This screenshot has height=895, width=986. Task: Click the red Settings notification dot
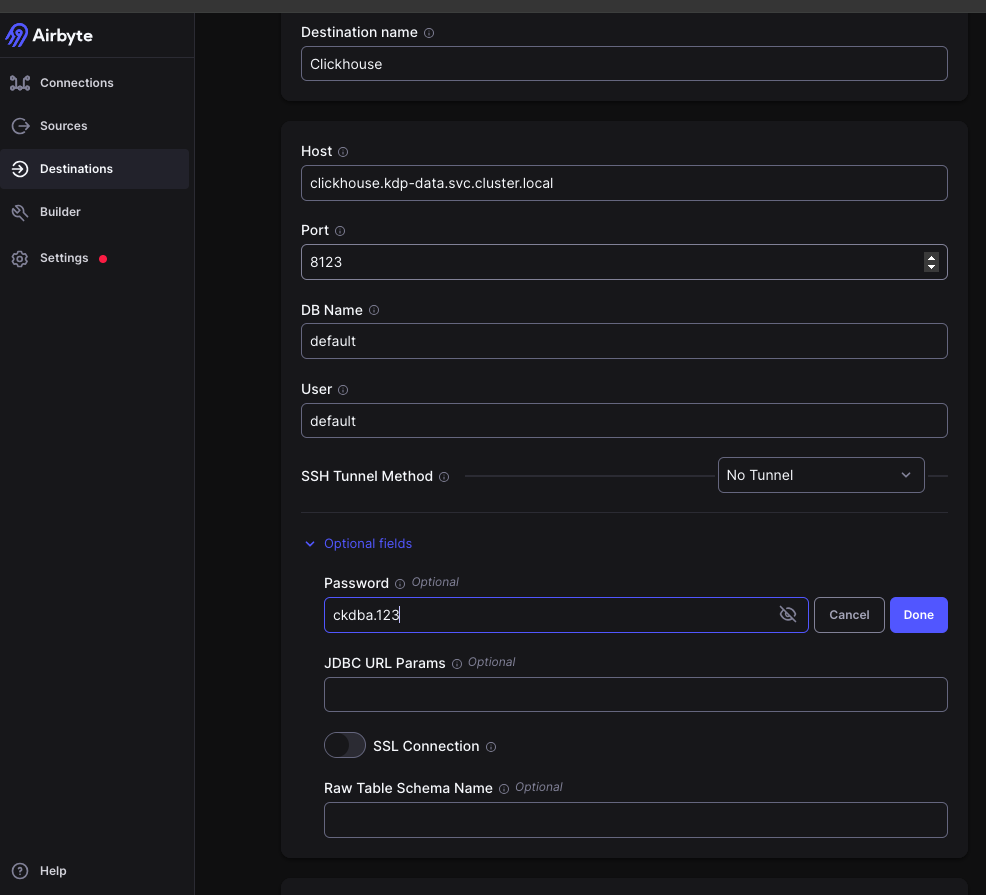[x=103, y=259]
